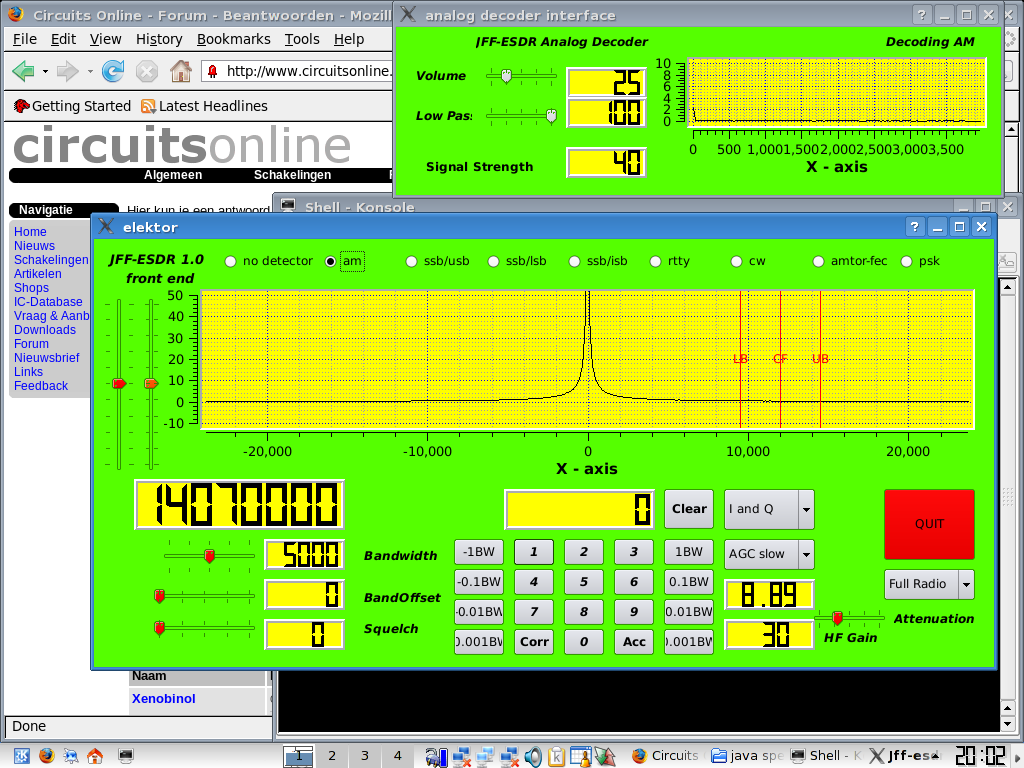This screenshot has width=1024, height=768.
Task: Click the volume speaker icon in system tray
Action: (533, 756)
